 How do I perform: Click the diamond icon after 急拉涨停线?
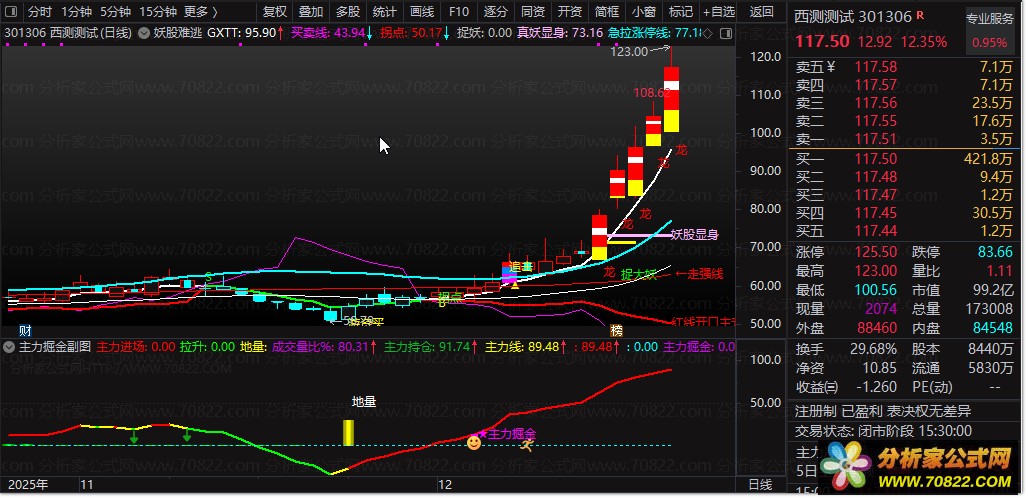tap(708, 33)
